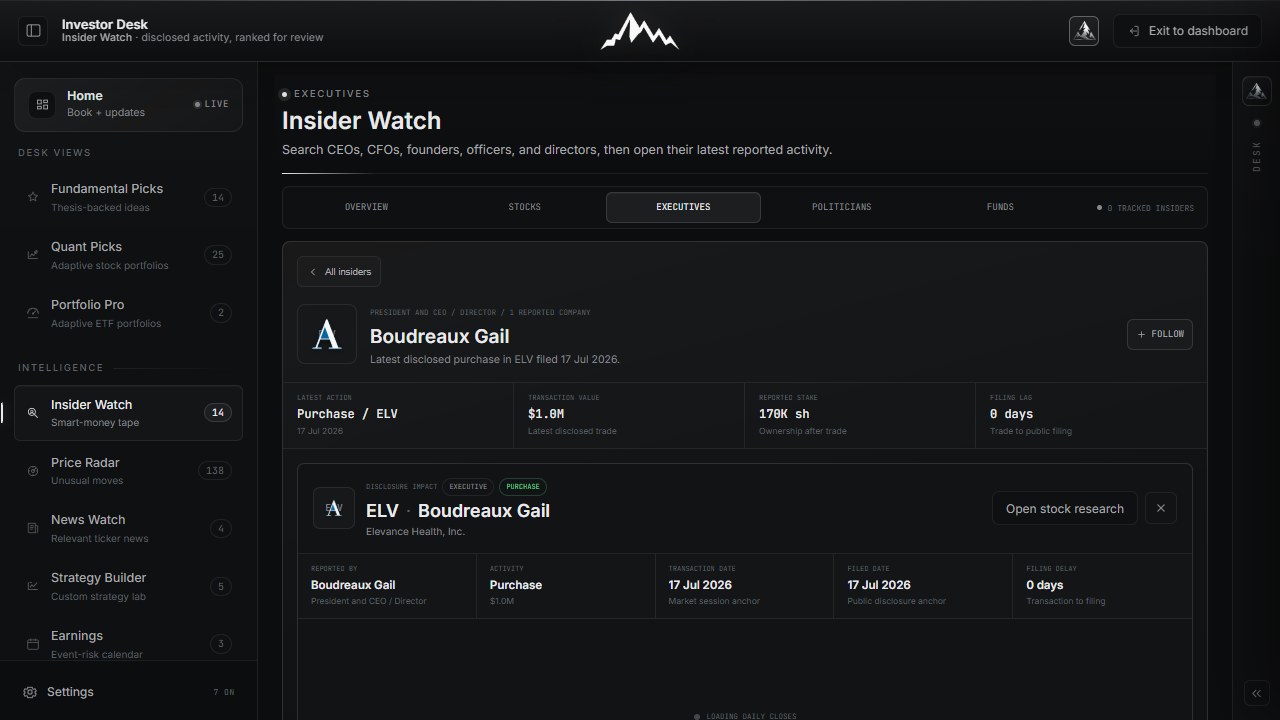Click the exit arrow icon in button
The image size is (1280, 720).
pos(1134,31)
